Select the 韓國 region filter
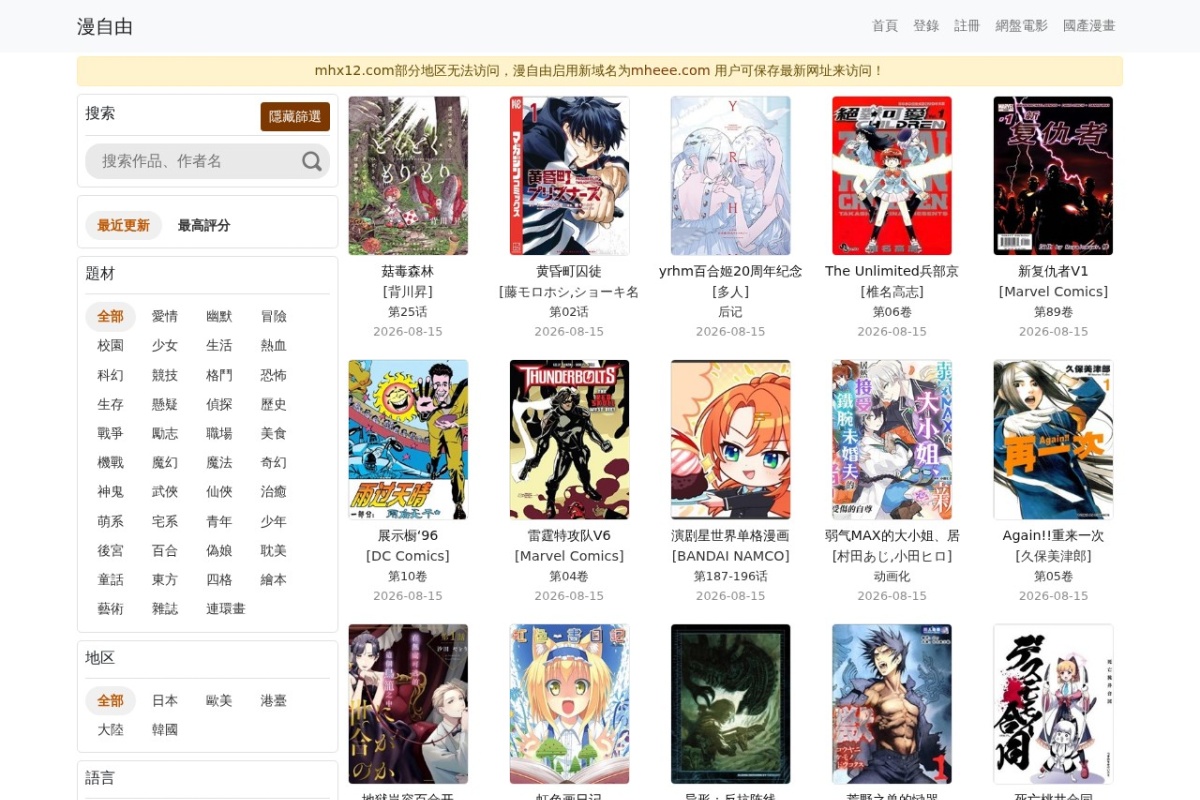 coord(165,730)
